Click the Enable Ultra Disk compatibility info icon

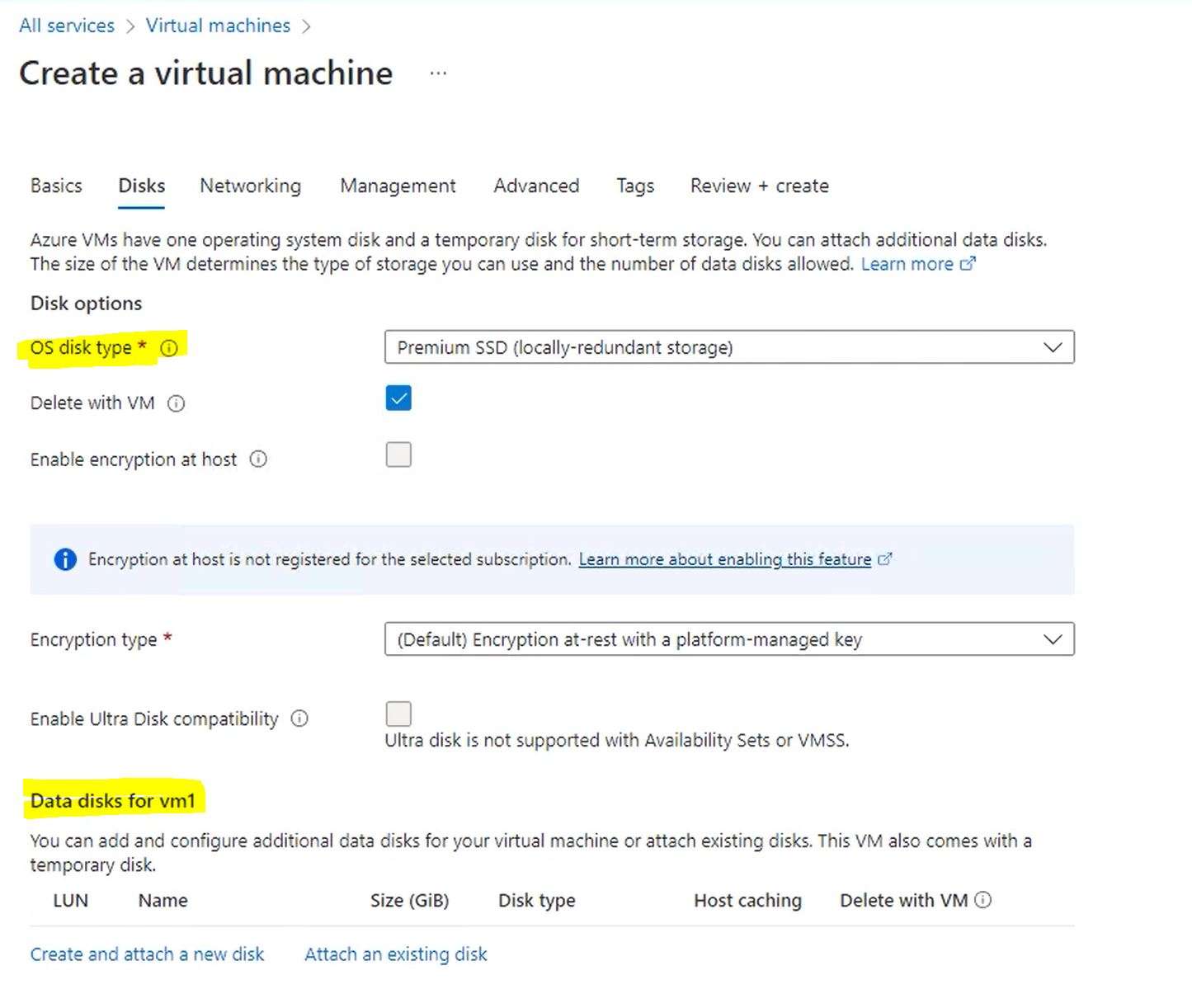(299, 718)
